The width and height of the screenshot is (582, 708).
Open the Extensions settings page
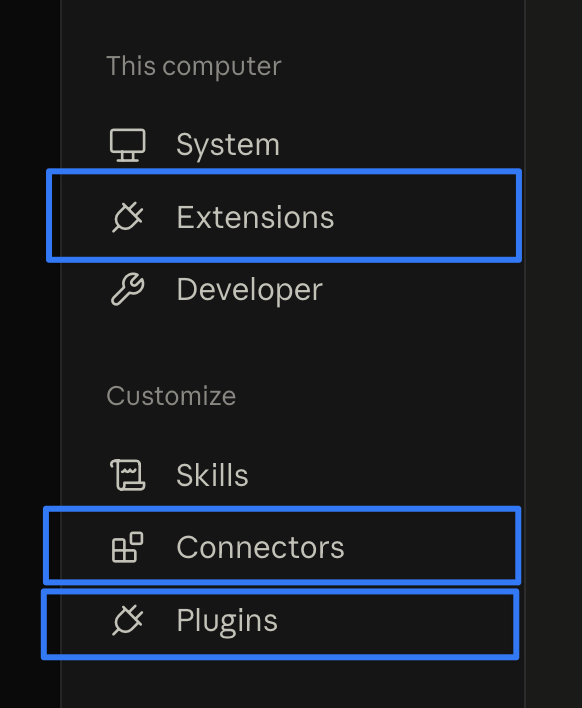coord(284,216)
